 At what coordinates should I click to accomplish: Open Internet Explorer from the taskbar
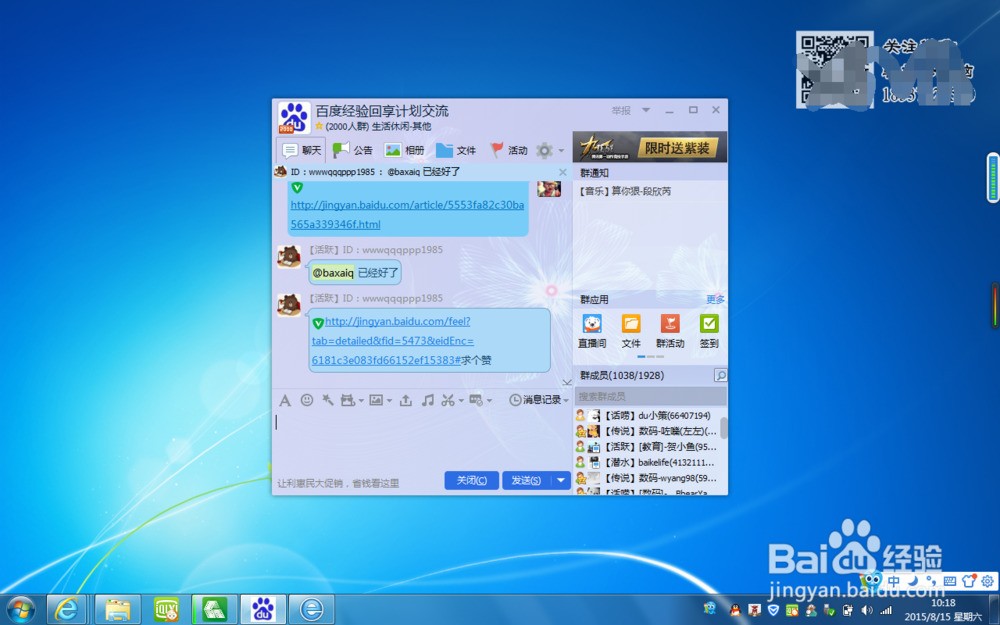click(66, 609)
